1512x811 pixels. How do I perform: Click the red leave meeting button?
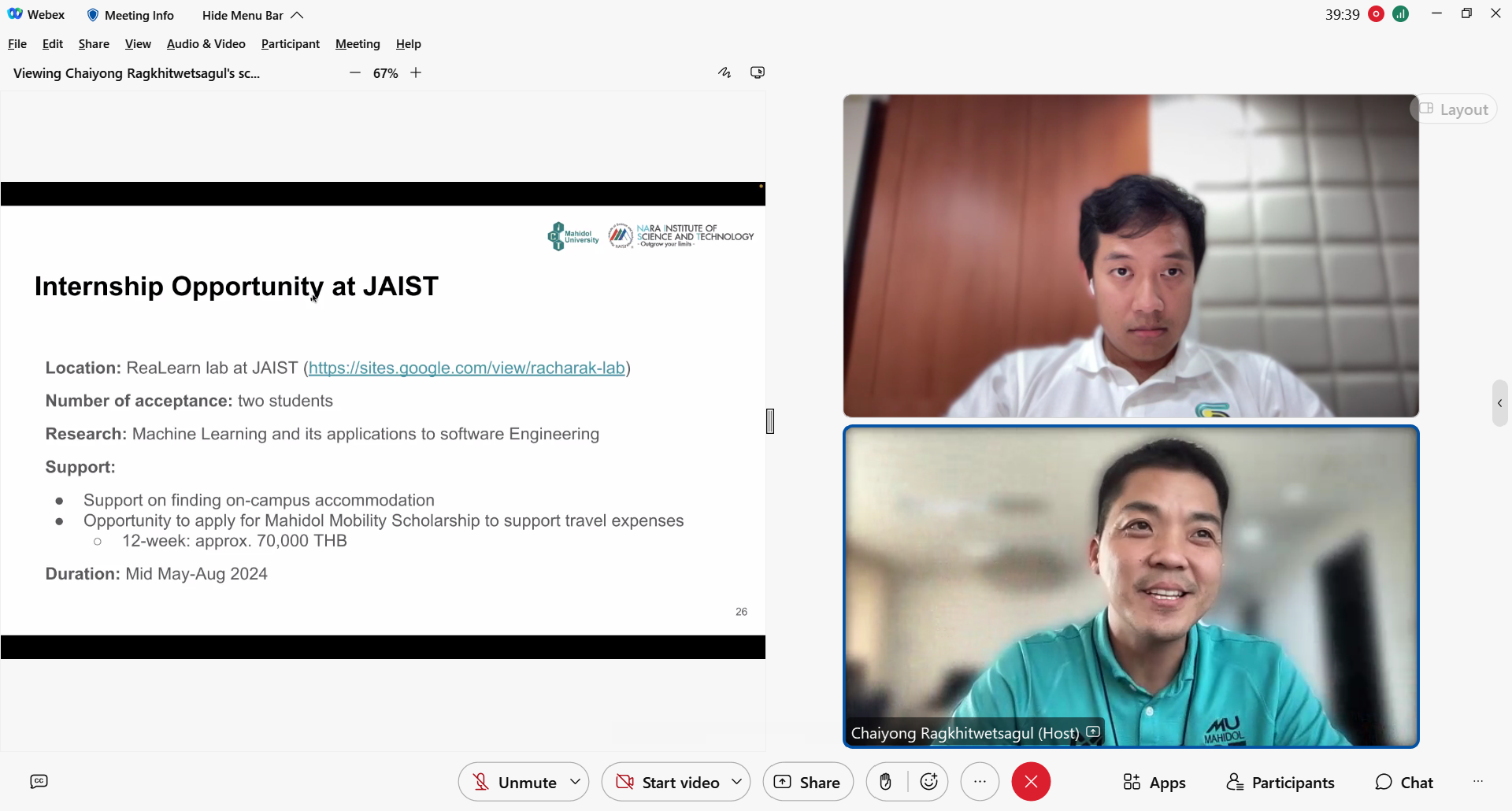[1031, 782]
